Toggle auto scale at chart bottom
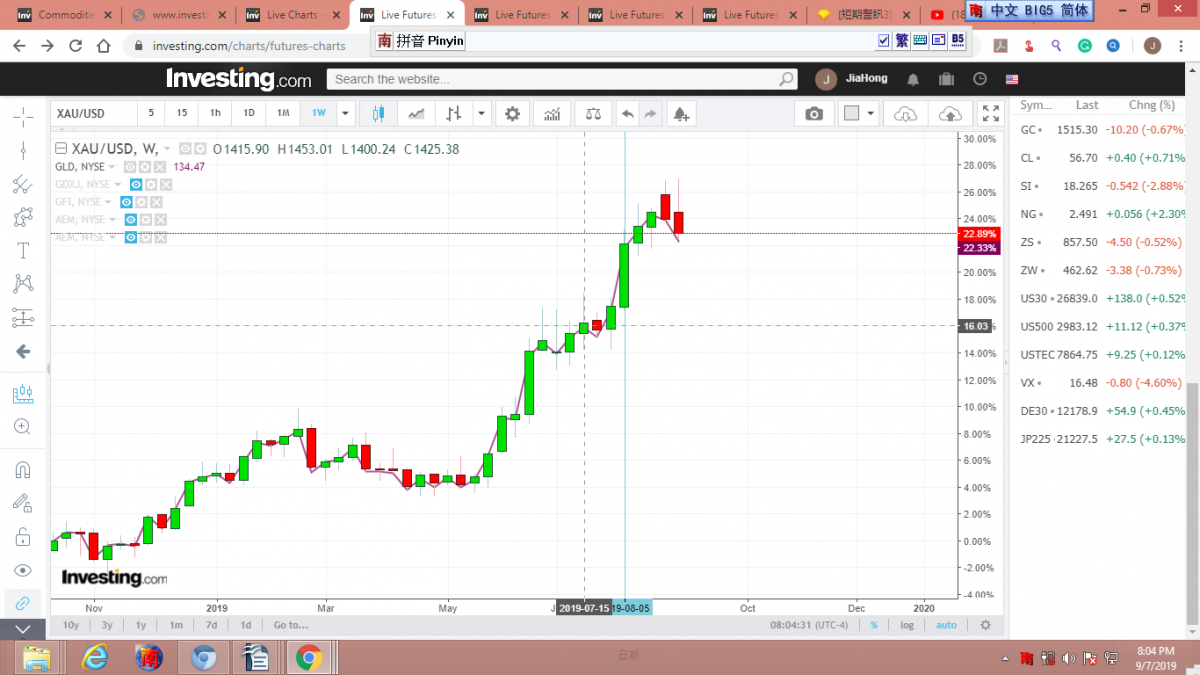1200x675 pixels. [x=945, y=625]
